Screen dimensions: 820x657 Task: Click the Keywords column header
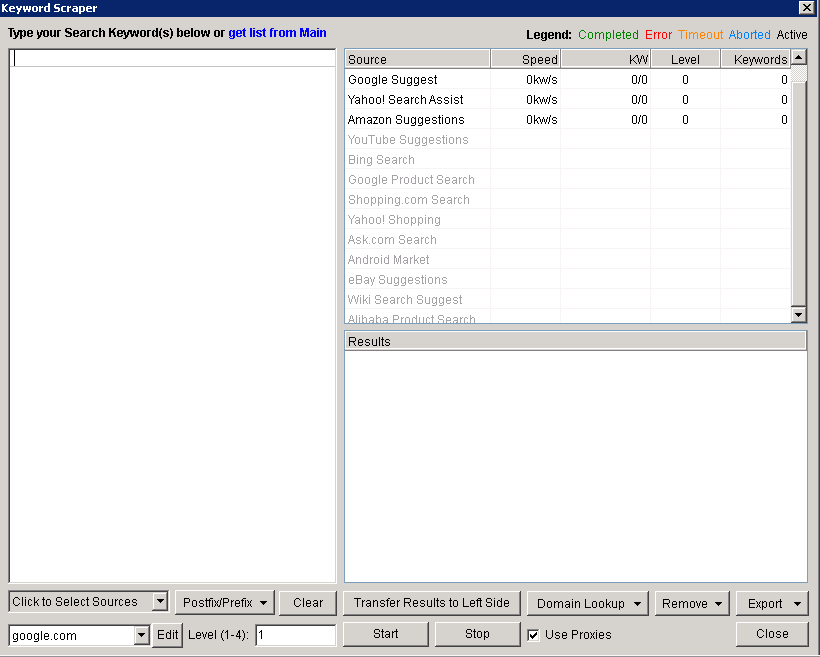756,59
